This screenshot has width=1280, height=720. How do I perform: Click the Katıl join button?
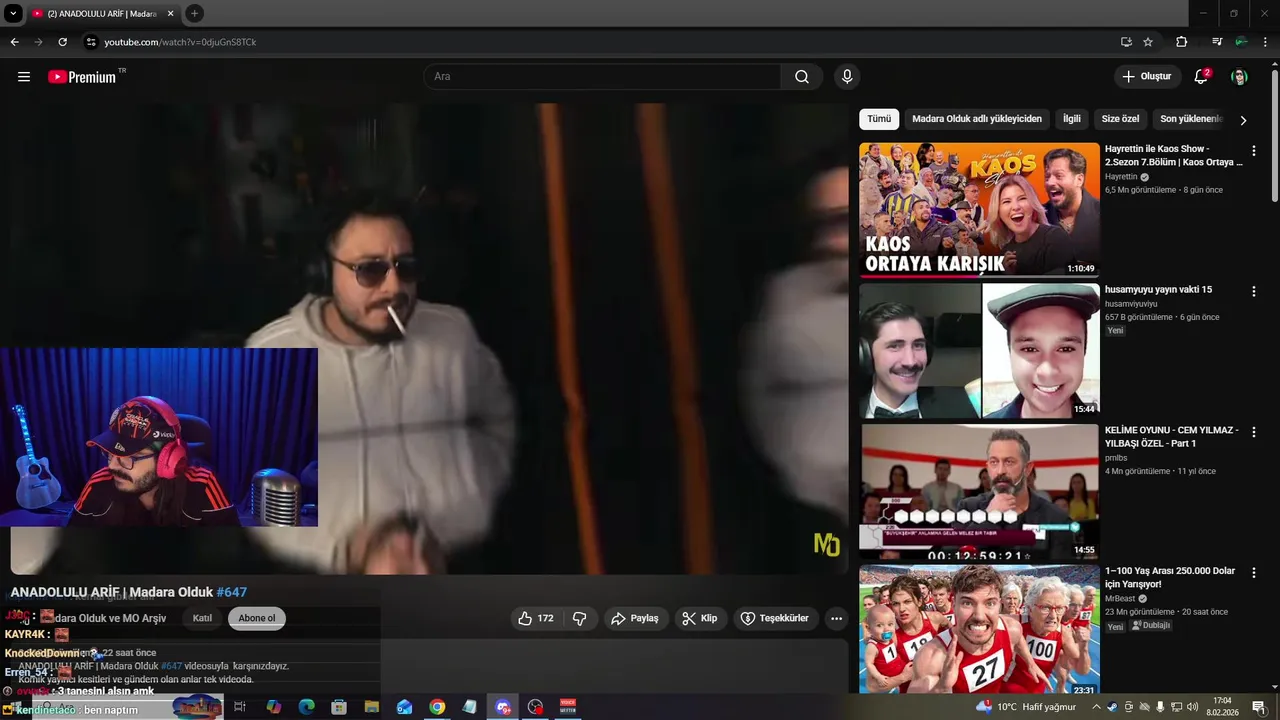tap(202, 618)
